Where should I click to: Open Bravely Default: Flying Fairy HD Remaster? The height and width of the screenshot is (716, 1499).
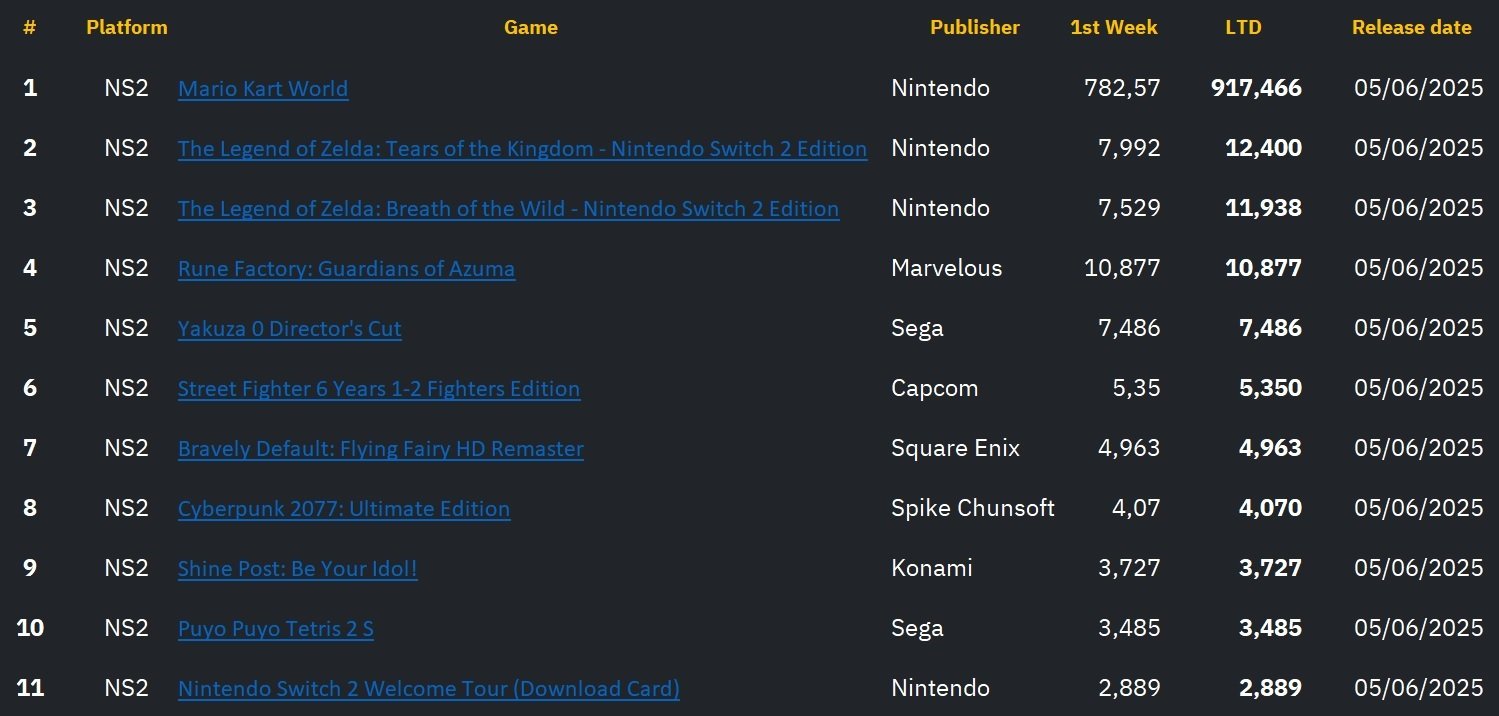point(381,449)
